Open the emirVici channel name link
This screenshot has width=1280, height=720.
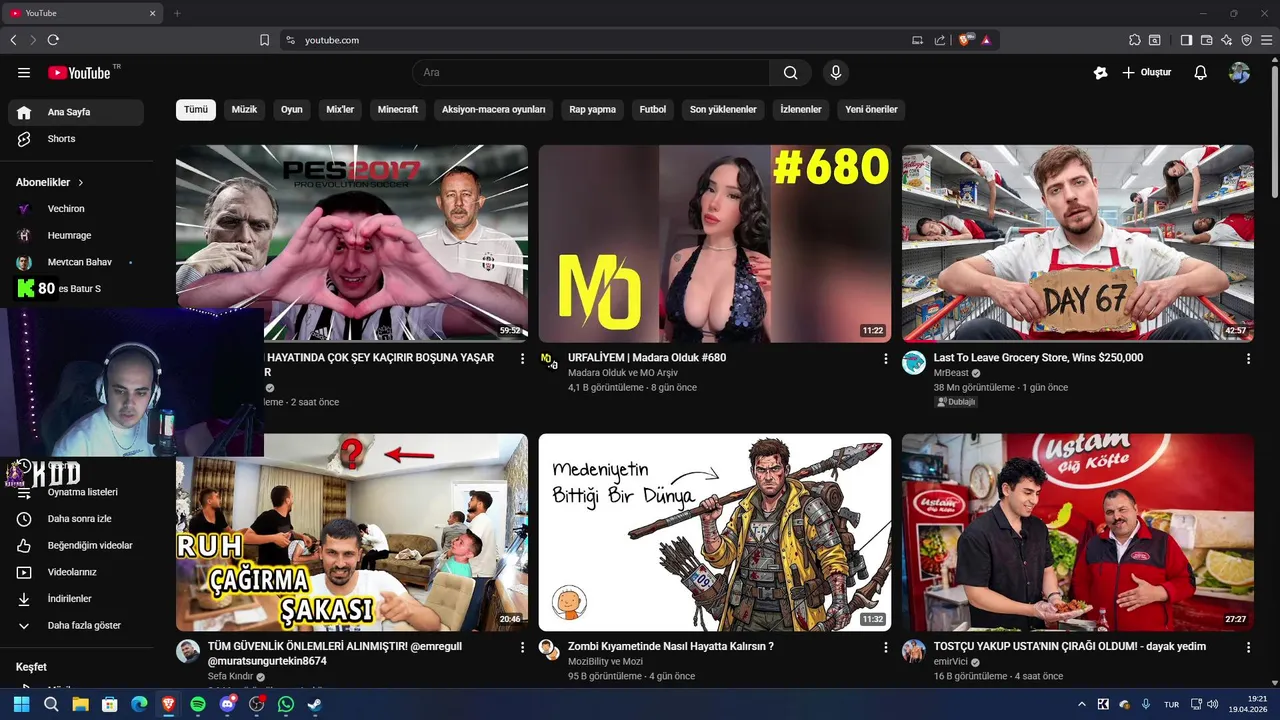click(x=951, y=662)
